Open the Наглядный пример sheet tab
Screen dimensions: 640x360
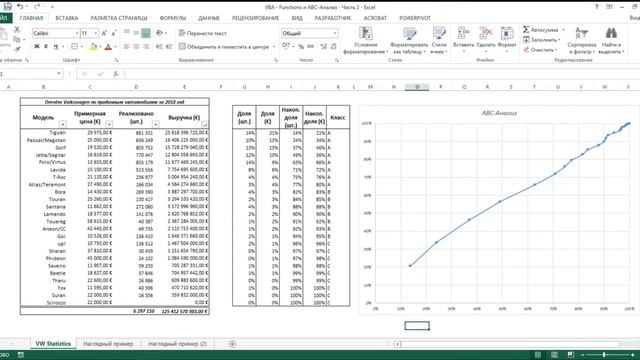pos(108,344)
